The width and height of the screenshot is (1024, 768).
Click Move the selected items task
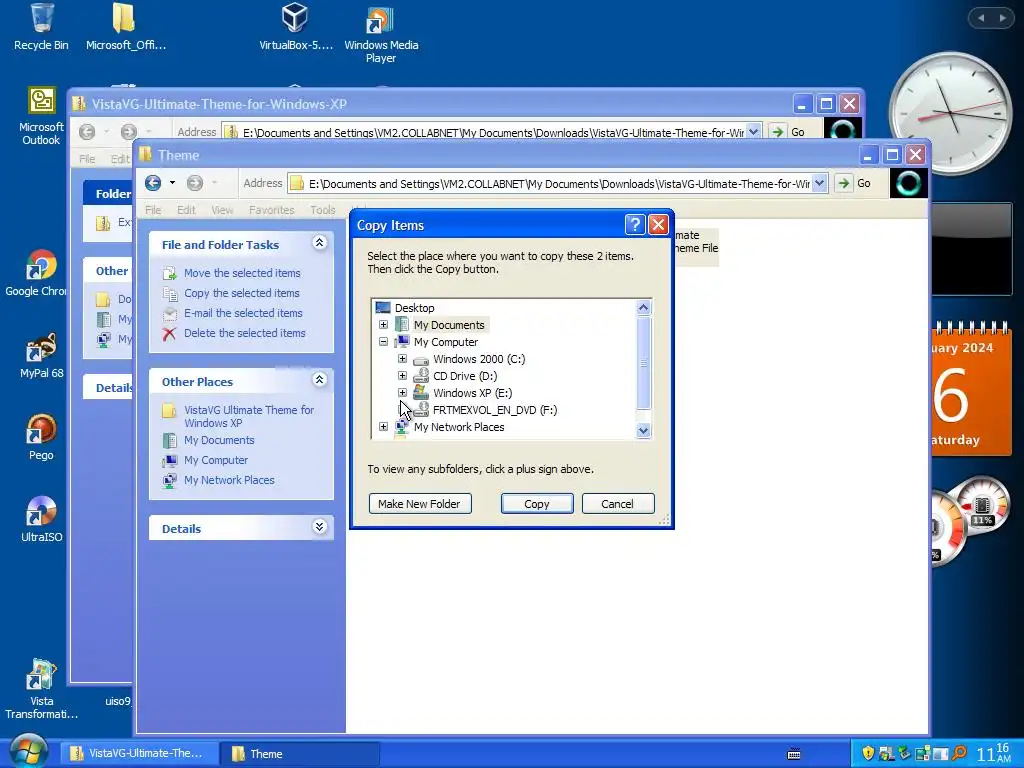[x=242, y=273]
